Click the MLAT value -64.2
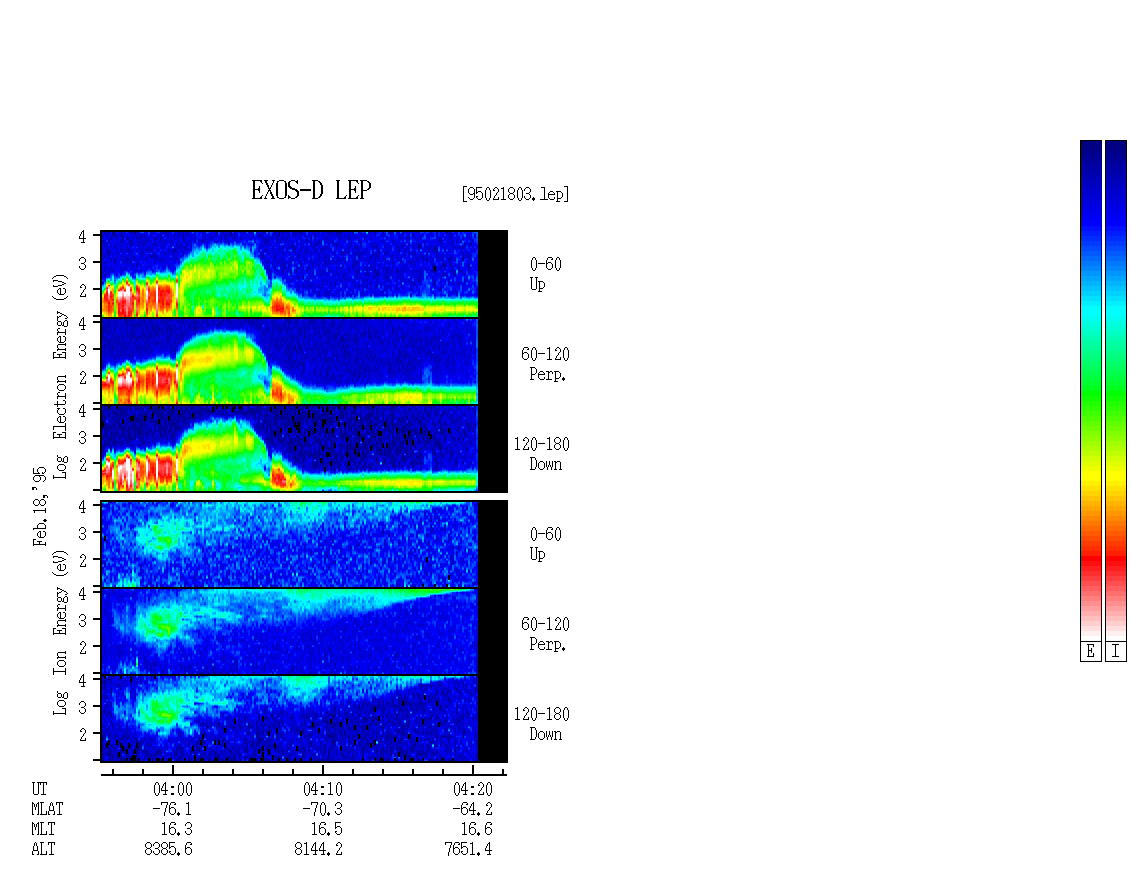Viewport: 1130px width, 875px height. point(473,809)
